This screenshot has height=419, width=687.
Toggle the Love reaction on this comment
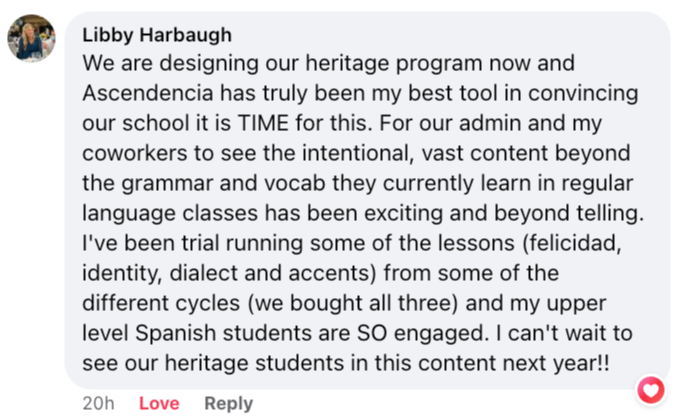coord(159,403)
